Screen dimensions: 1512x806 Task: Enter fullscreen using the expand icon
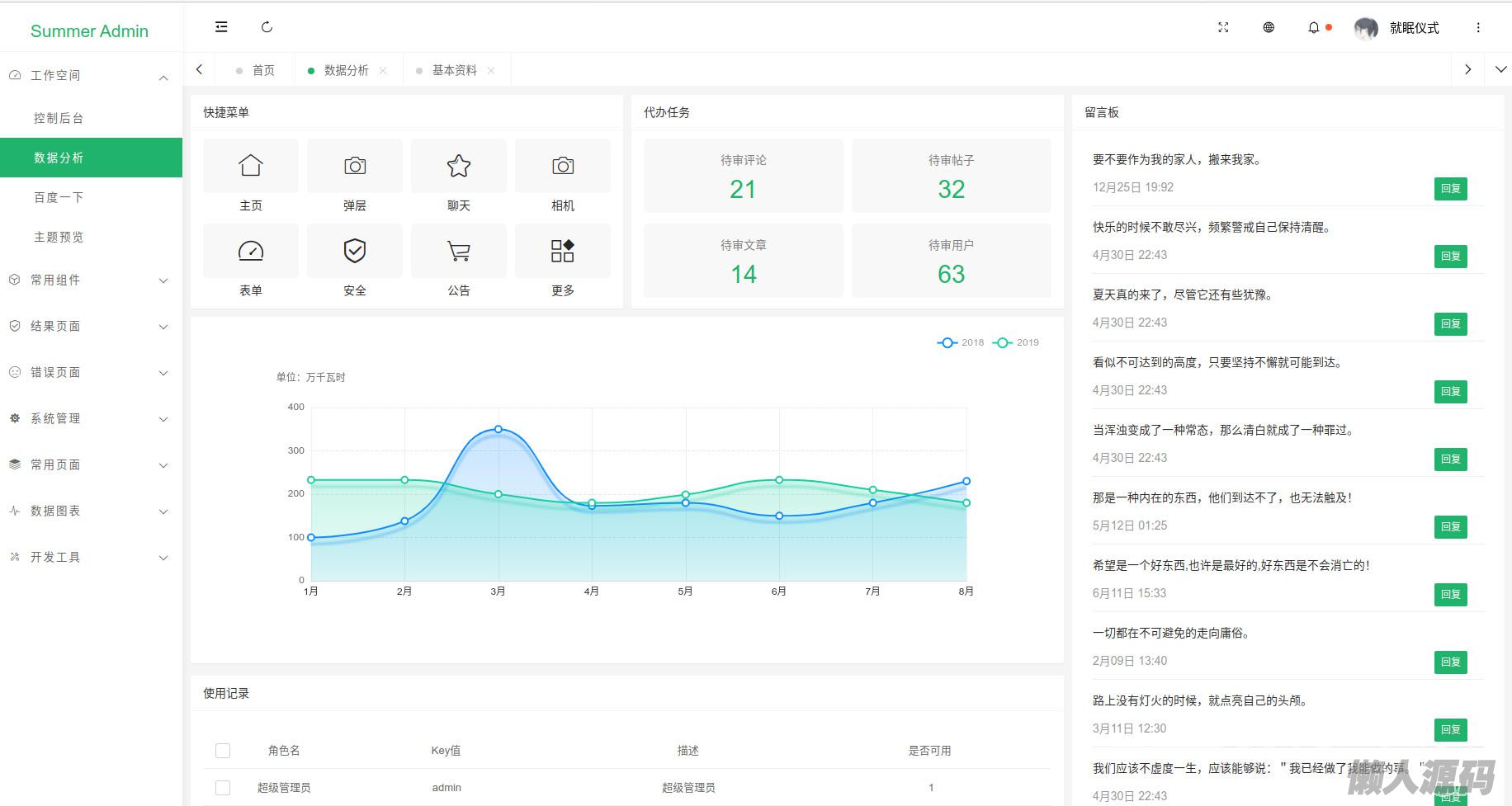point(1223,27)
